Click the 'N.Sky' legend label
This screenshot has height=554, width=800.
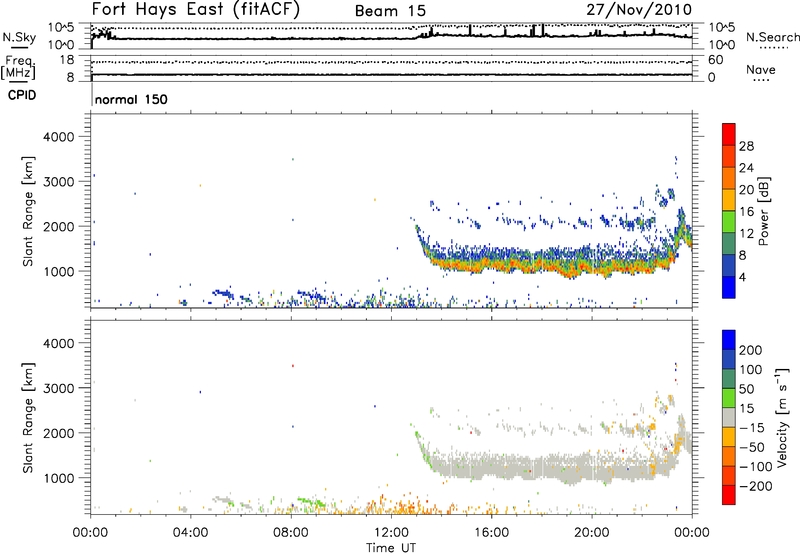click(x=19, y=37)
